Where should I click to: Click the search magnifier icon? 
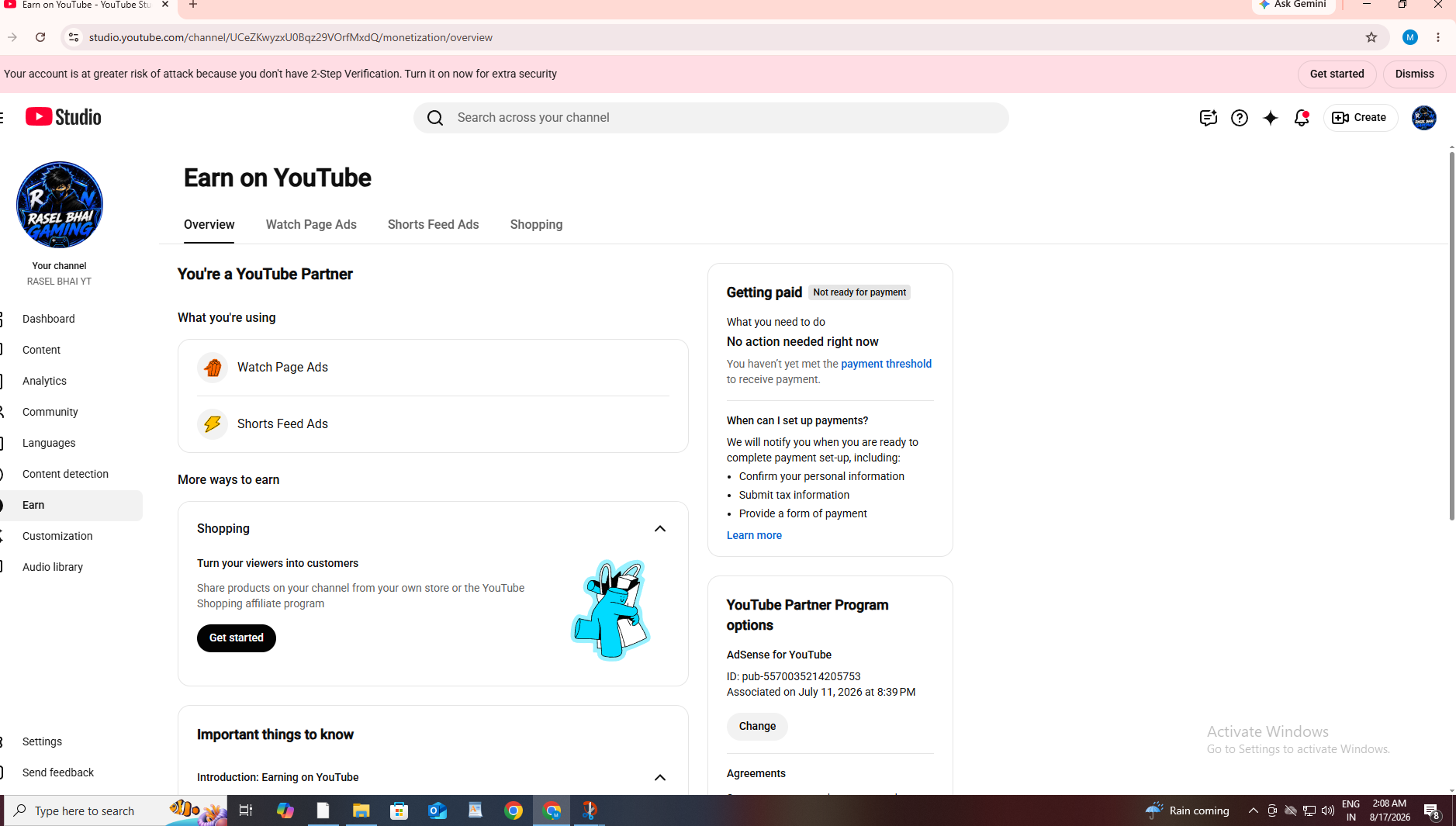click(435, 118)
